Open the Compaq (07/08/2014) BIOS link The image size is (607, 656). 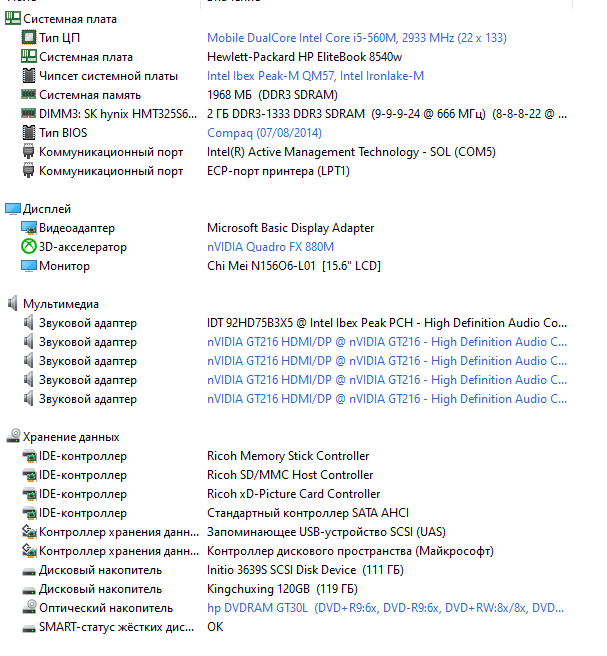(x=264, y=133)
